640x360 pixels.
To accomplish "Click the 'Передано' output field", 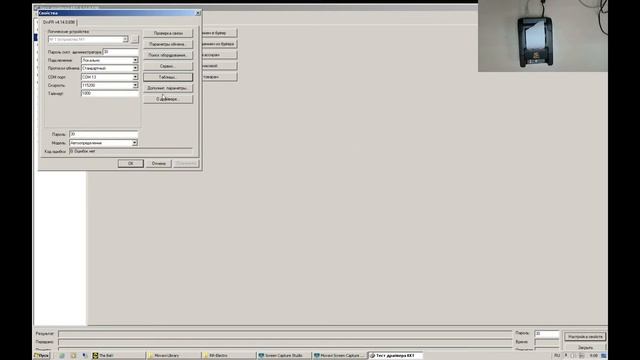I will 285,342.
